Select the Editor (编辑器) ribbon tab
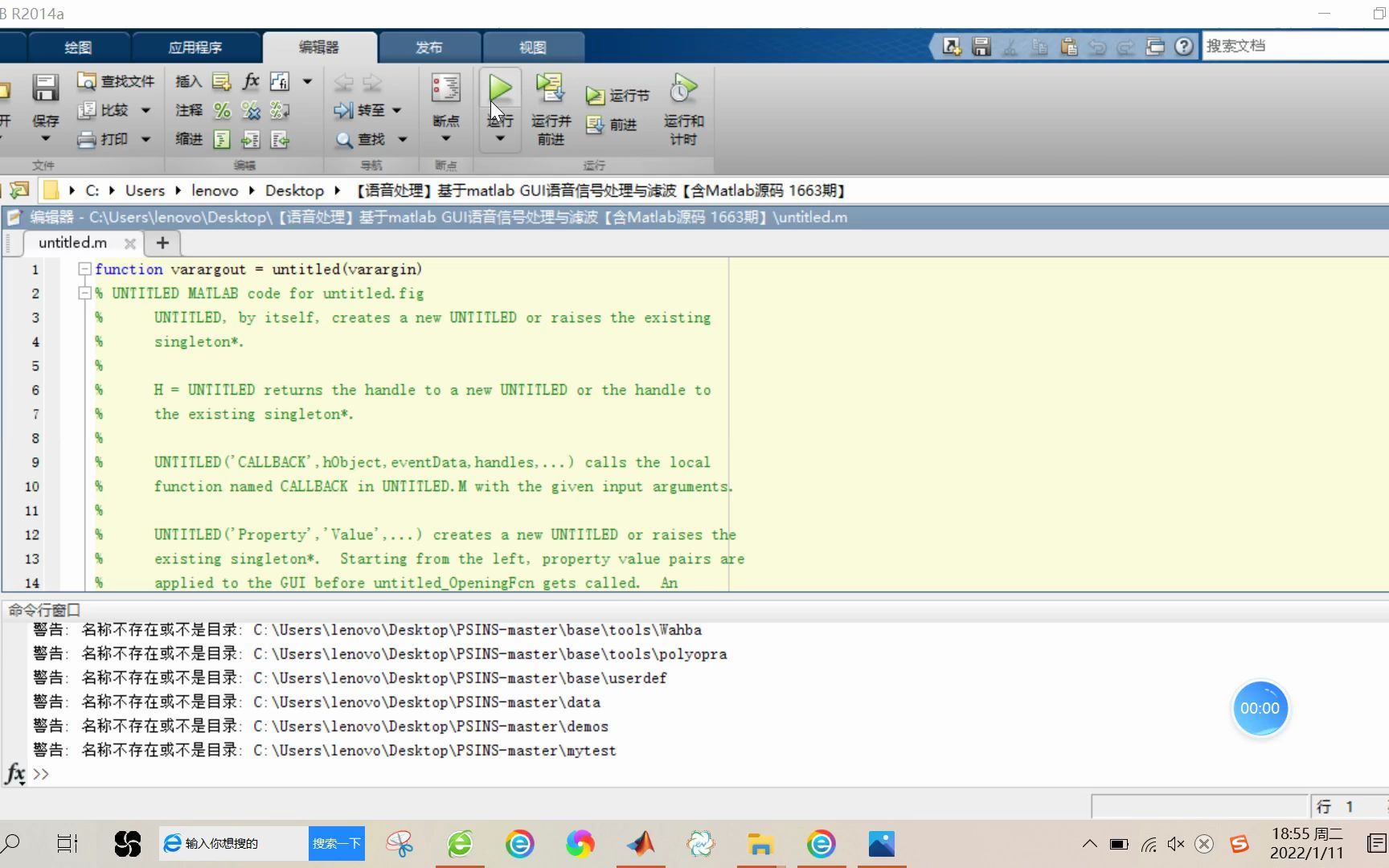Screen dimensions: 1389x868 (x=319, y=47)
